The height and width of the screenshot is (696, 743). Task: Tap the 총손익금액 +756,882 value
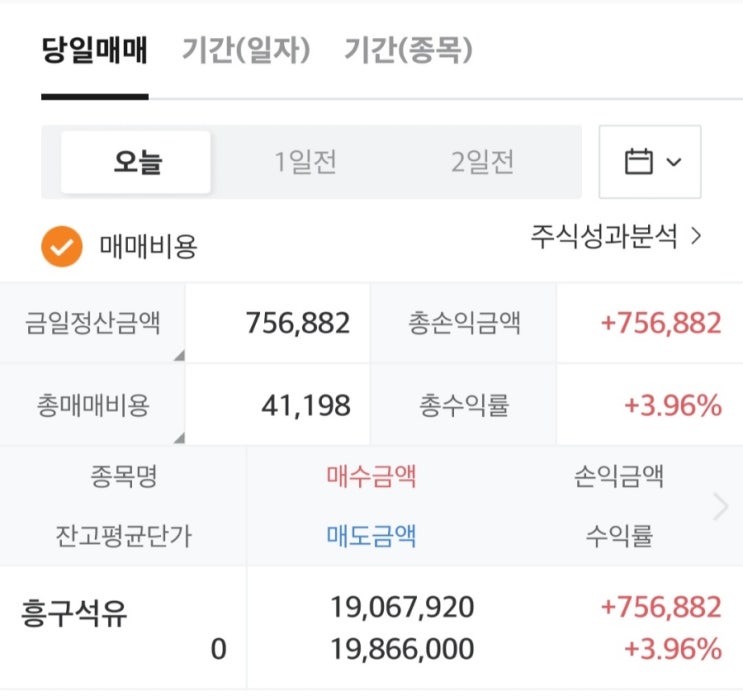coord(660,323)
